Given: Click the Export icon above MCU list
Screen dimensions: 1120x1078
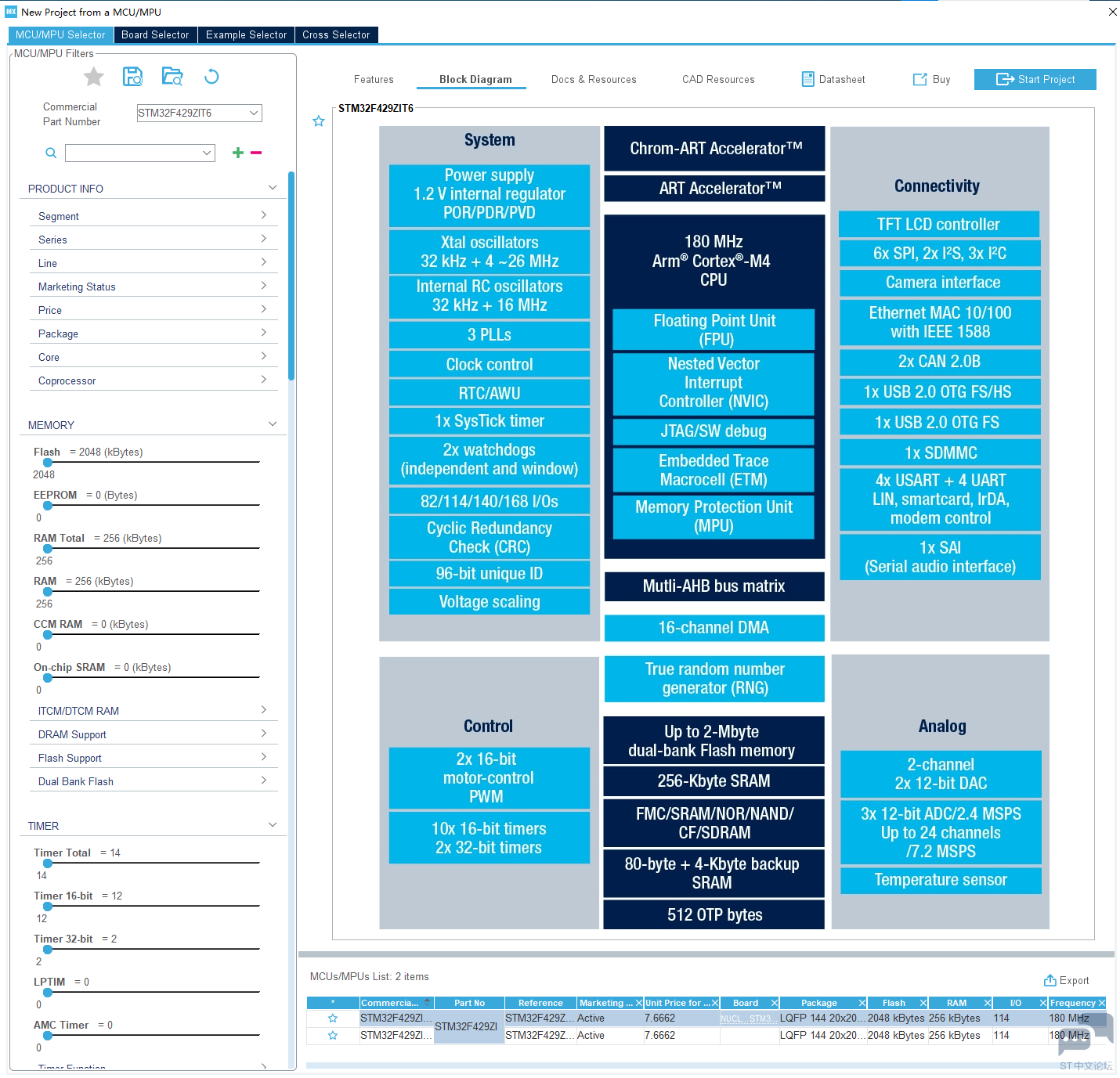Looking at the screenshot, I should point(1050,980).
